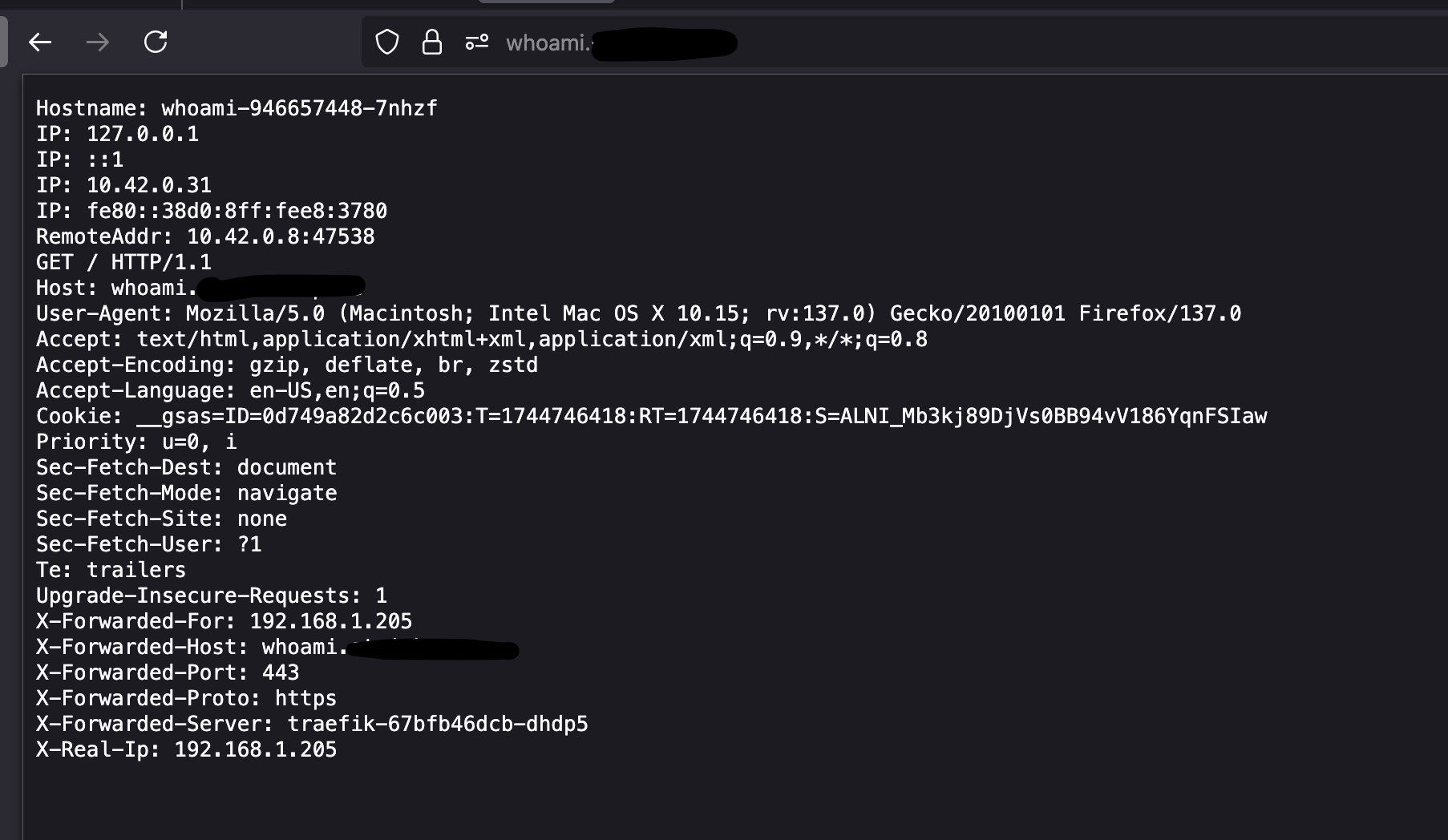Viewport: 1448px width, 840px height.
Task: Click the User-Agent header line
Action: pyautogui.click(x=638, y=313)
